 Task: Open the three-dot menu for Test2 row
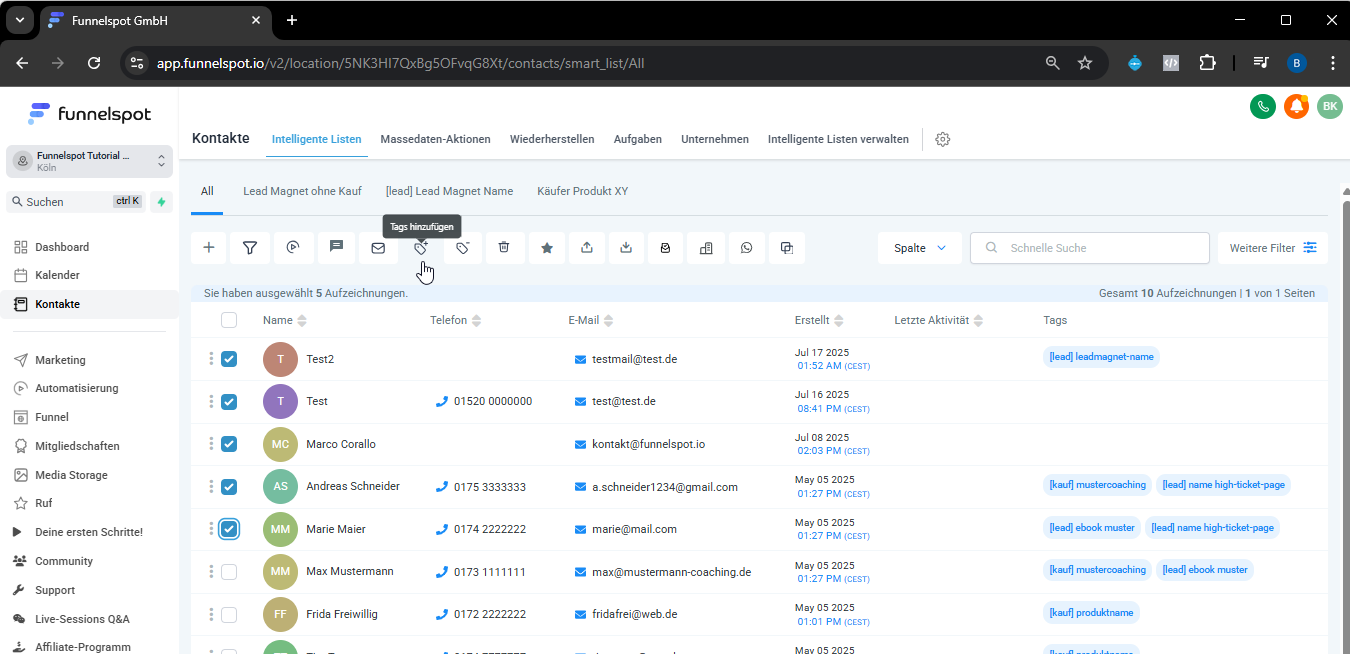(x=211, y=359)
